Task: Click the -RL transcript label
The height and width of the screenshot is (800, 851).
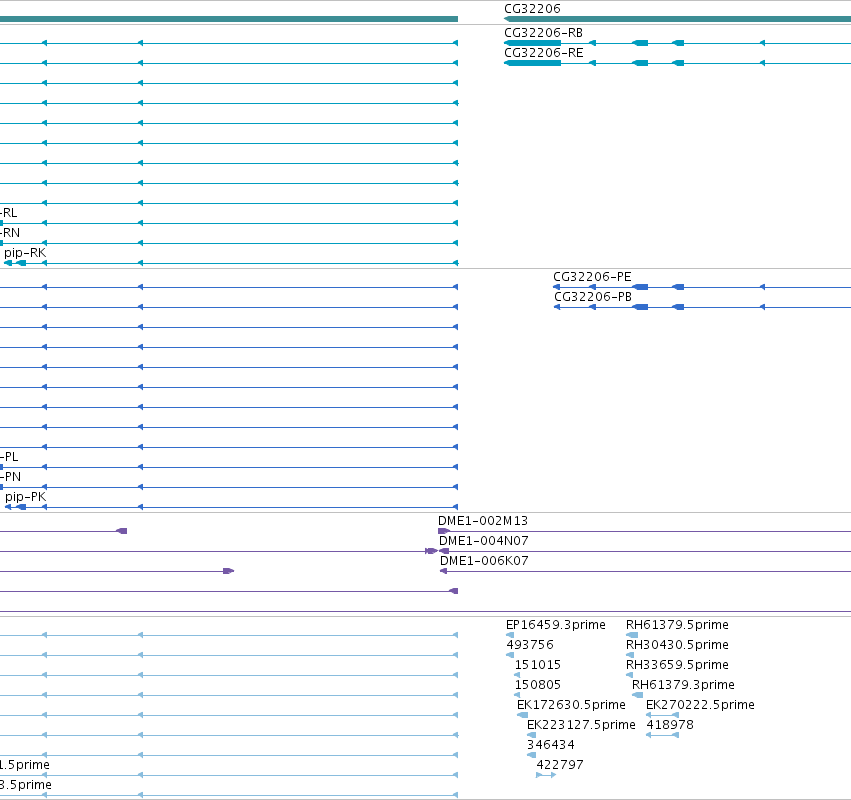Action: [x=8, y=213]
